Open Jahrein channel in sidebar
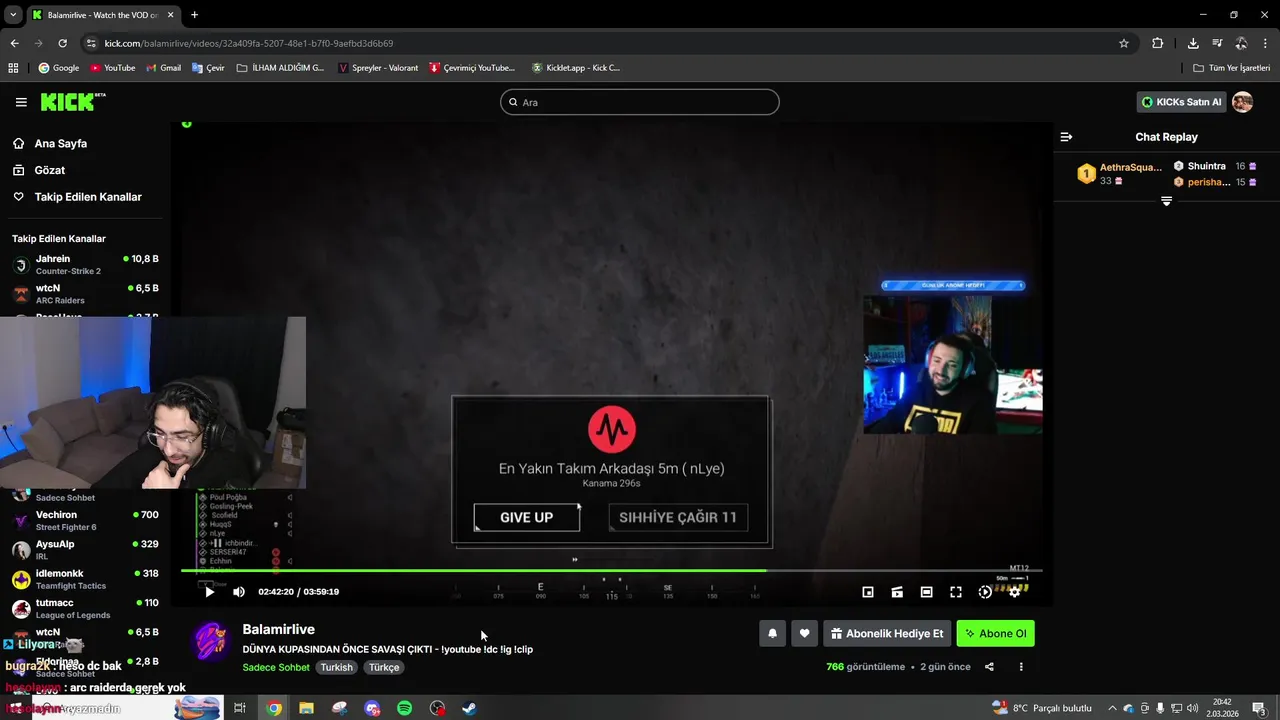 click(85, 265)
